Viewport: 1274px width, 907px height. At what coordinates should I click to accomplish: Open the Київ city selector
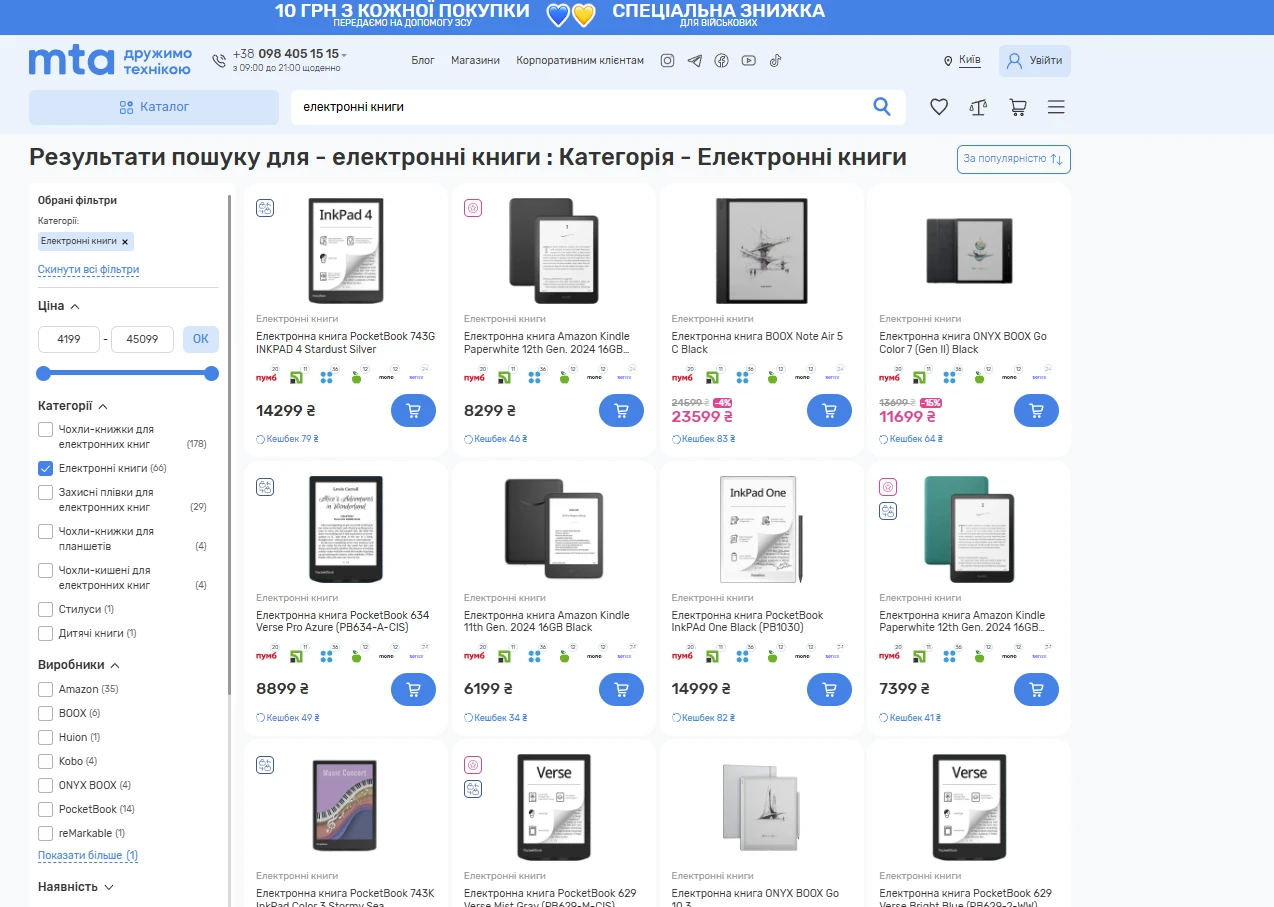click(x=970, y=60)
